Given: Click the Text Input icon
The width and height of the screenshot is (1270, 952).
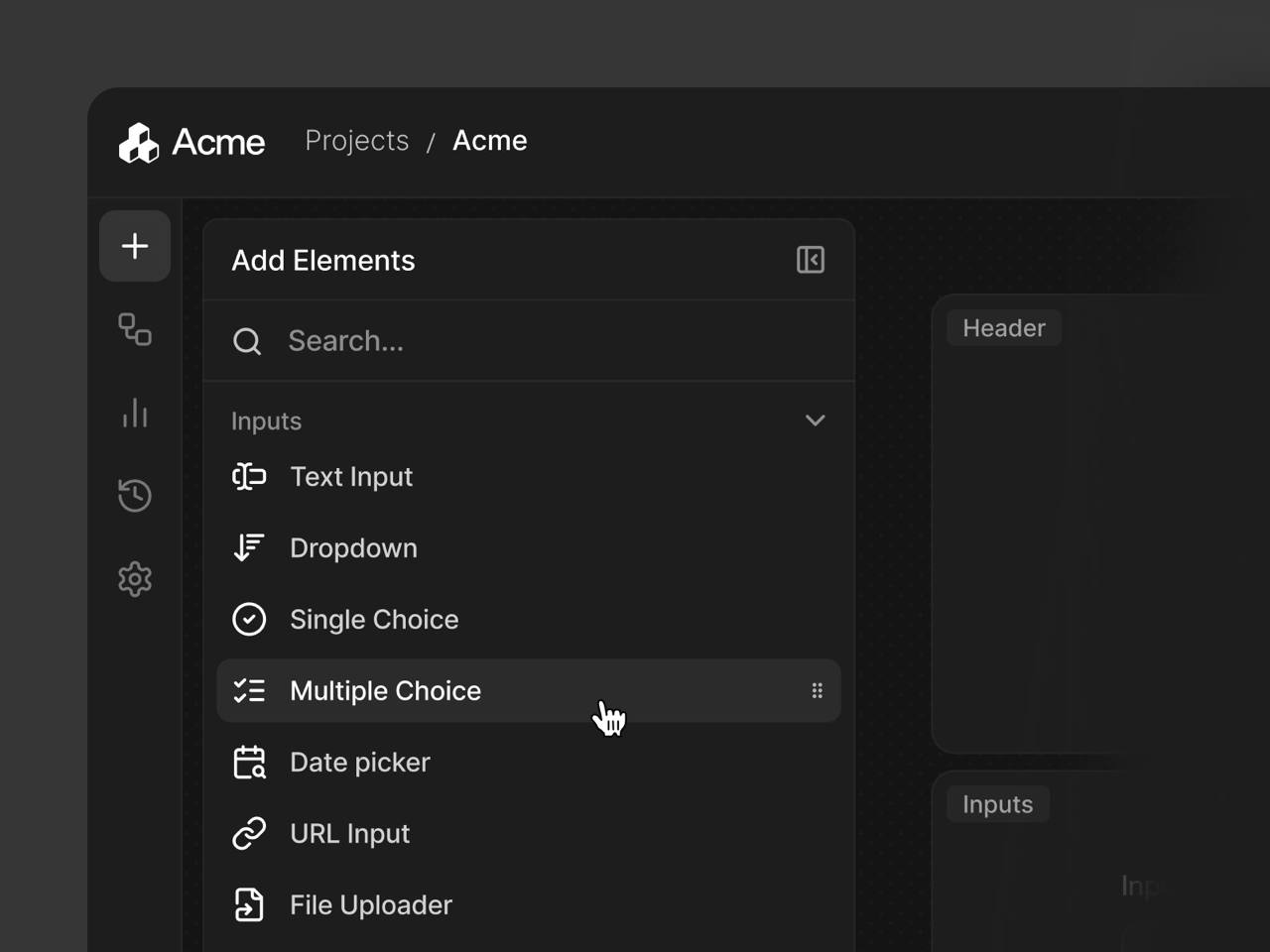Looking at the screenshot, I should 249,477.
